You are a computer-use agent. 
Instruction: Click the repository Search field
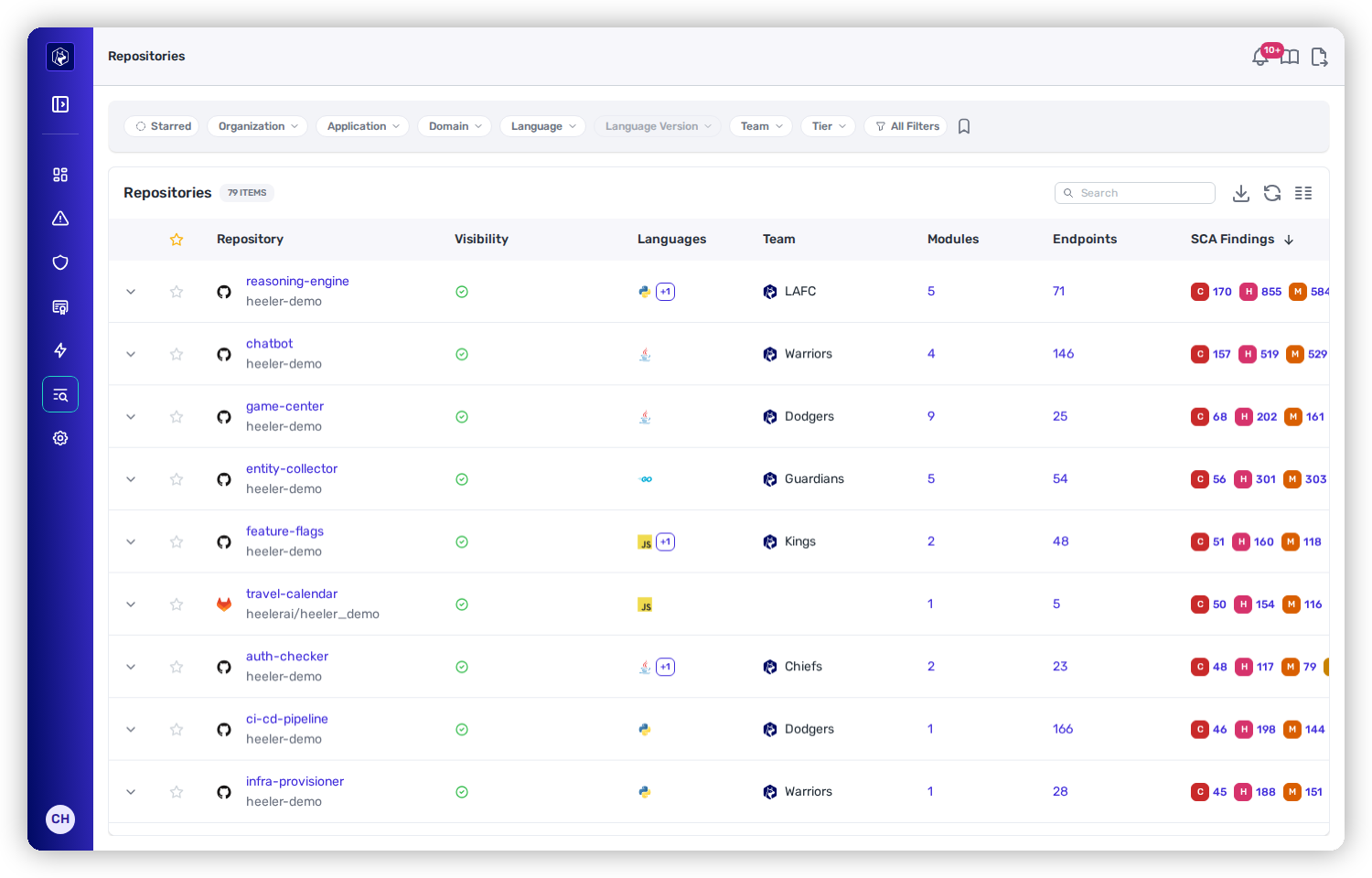tap(1135, 193)
